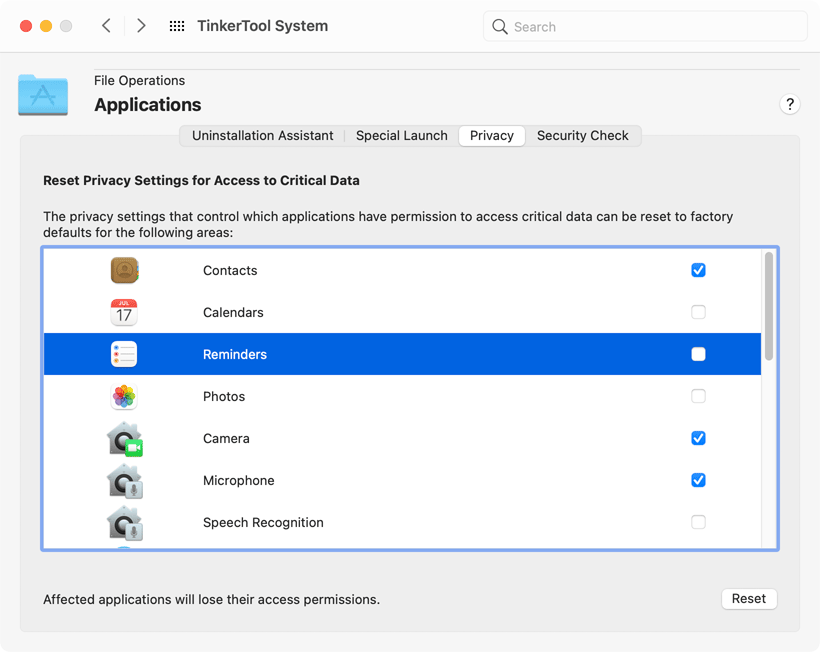Image resolution: width=820 pixels, height=652 pixels.
Task: Go forward with the right chevron
Action: pyautogui.click(x=141, y=26)
